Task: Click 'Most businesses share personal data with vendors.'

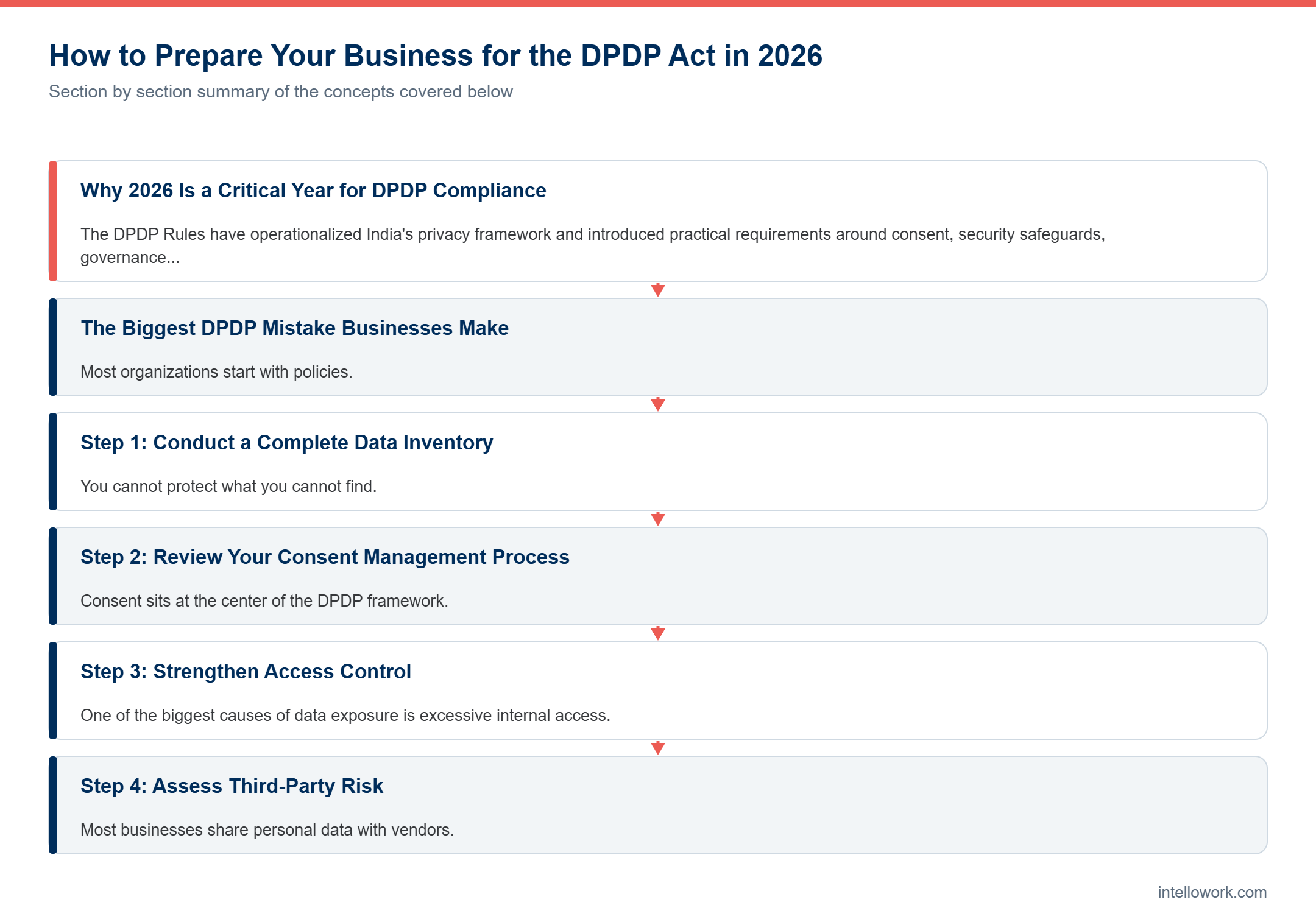Action: tap(267, 830)
